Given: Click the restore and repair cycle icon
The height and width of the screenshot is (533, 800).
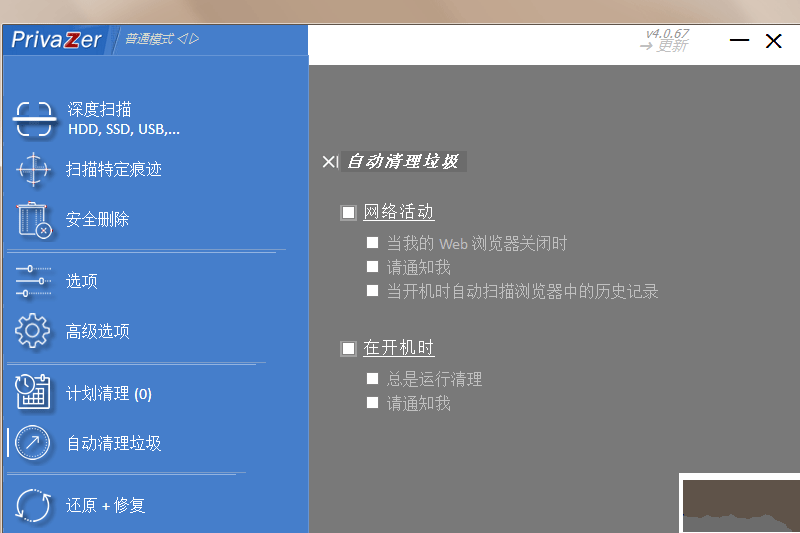Looking at the screenshot, I should pos(33,505).
